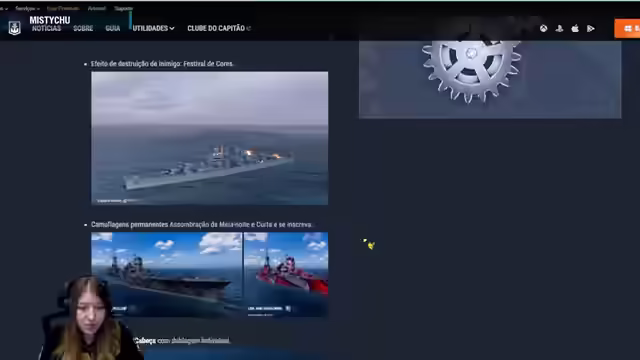Screen dimensions: 640x360
Task: Open the Google Play platform icon
Action: tap(591, 29)
